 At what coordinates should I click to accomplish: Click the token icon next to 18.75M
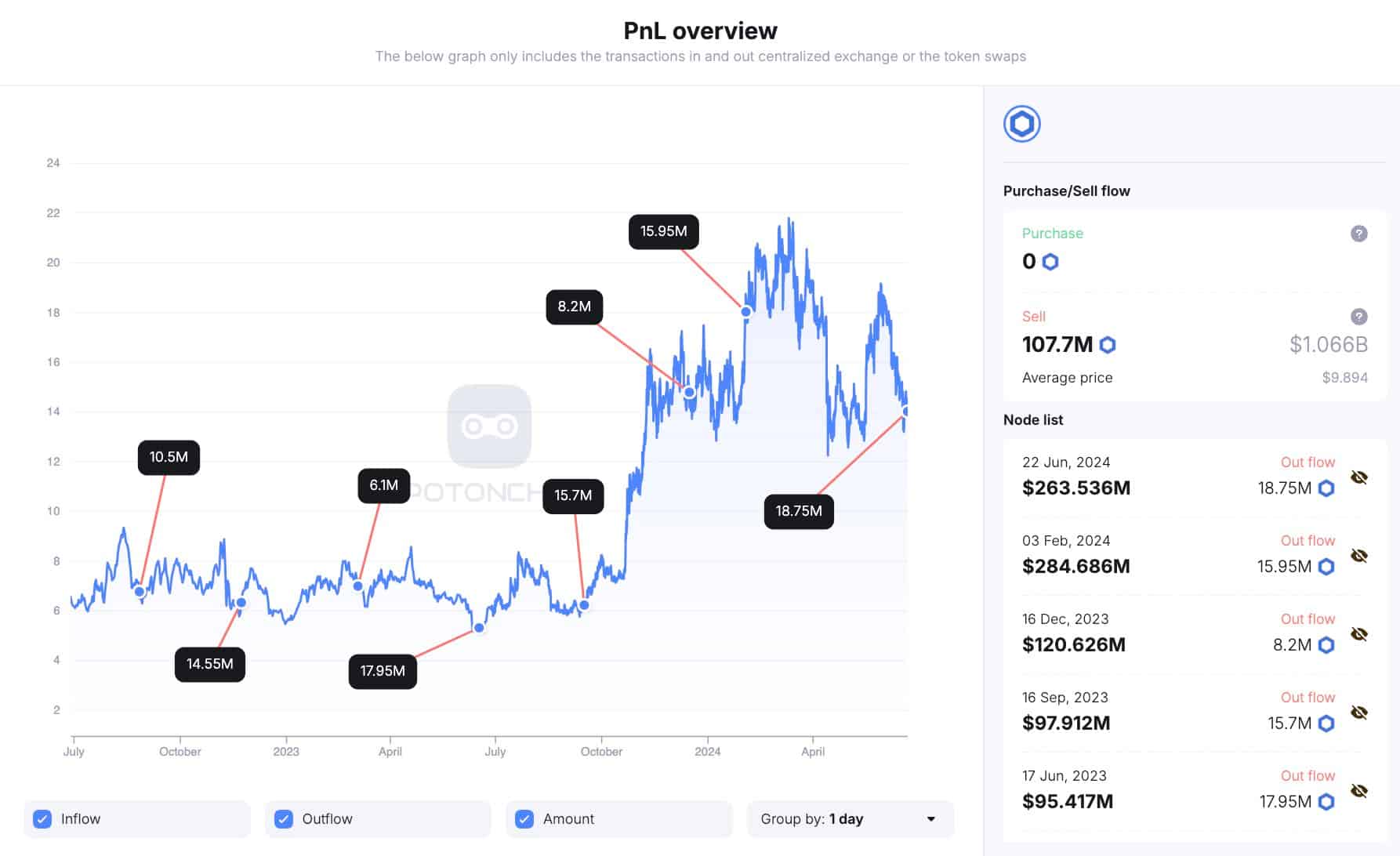click(1326, 488)
